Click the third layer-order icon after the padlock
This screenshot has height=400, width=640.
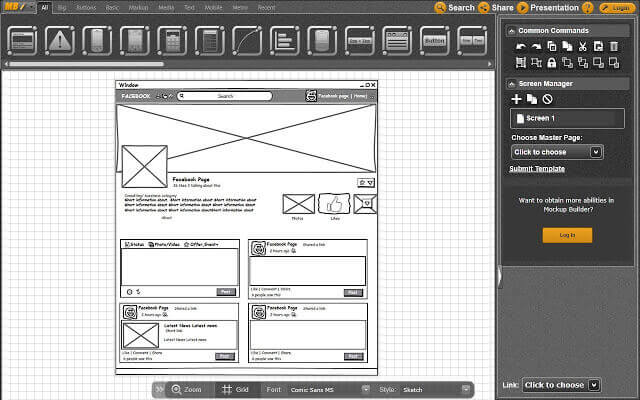point(598,62)
